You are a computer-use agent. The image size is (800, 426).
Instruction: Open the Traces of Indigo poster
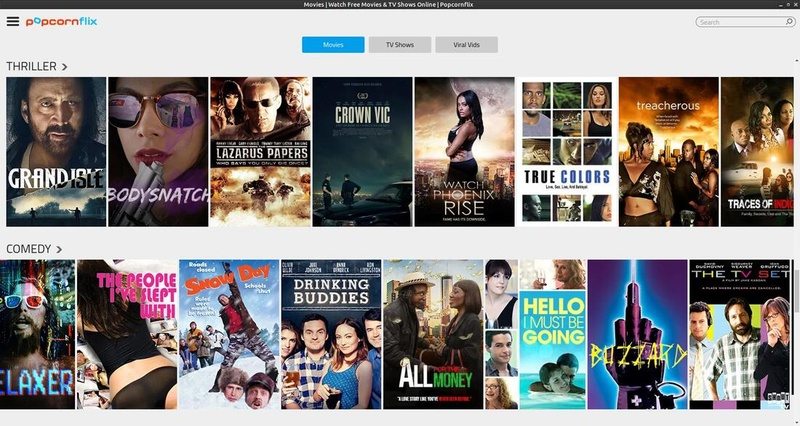pyautogui.click(x=757, y=152)
